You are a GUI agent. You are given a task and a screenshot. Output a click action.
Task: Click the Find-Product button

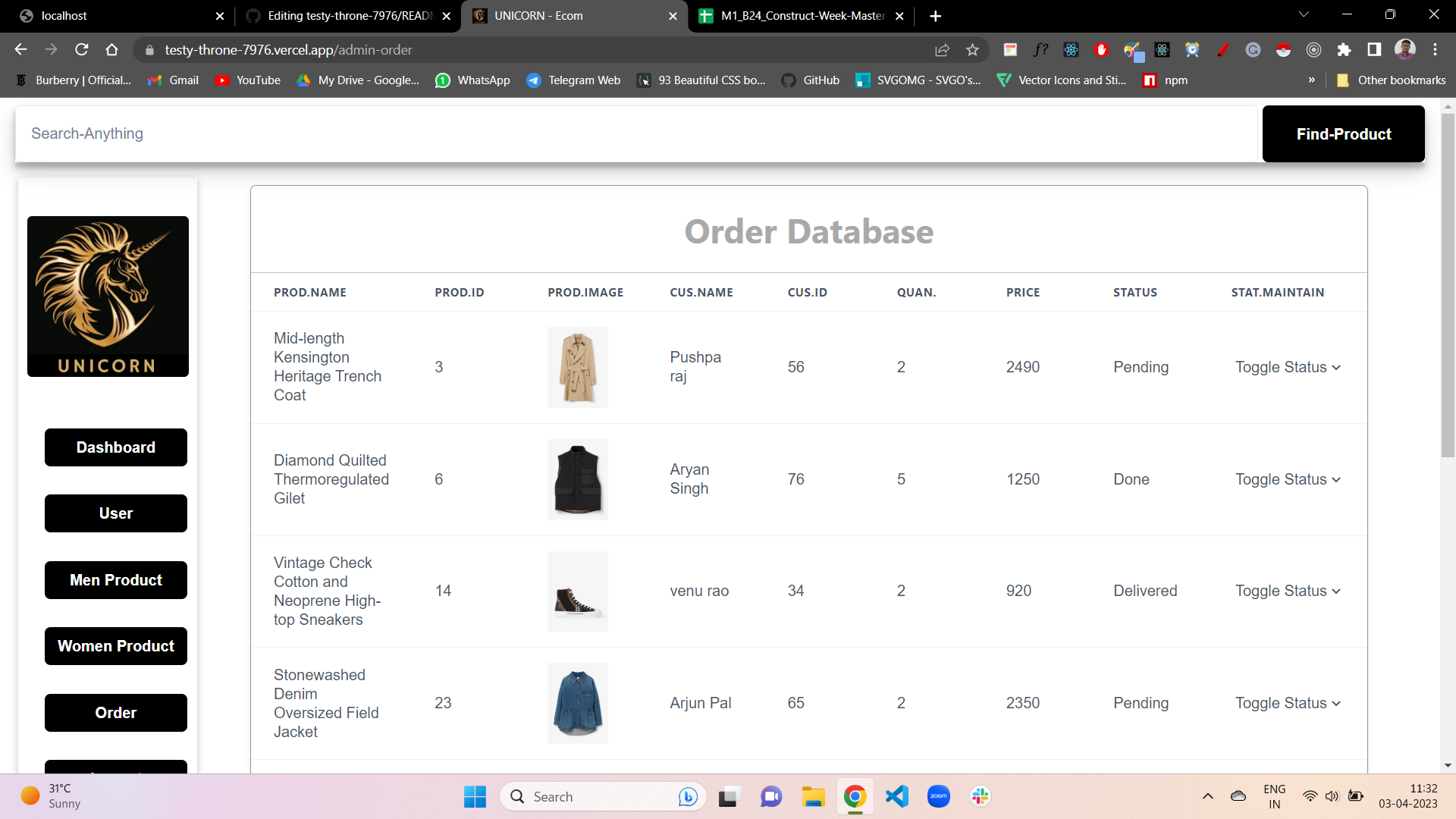(1343, 133)
